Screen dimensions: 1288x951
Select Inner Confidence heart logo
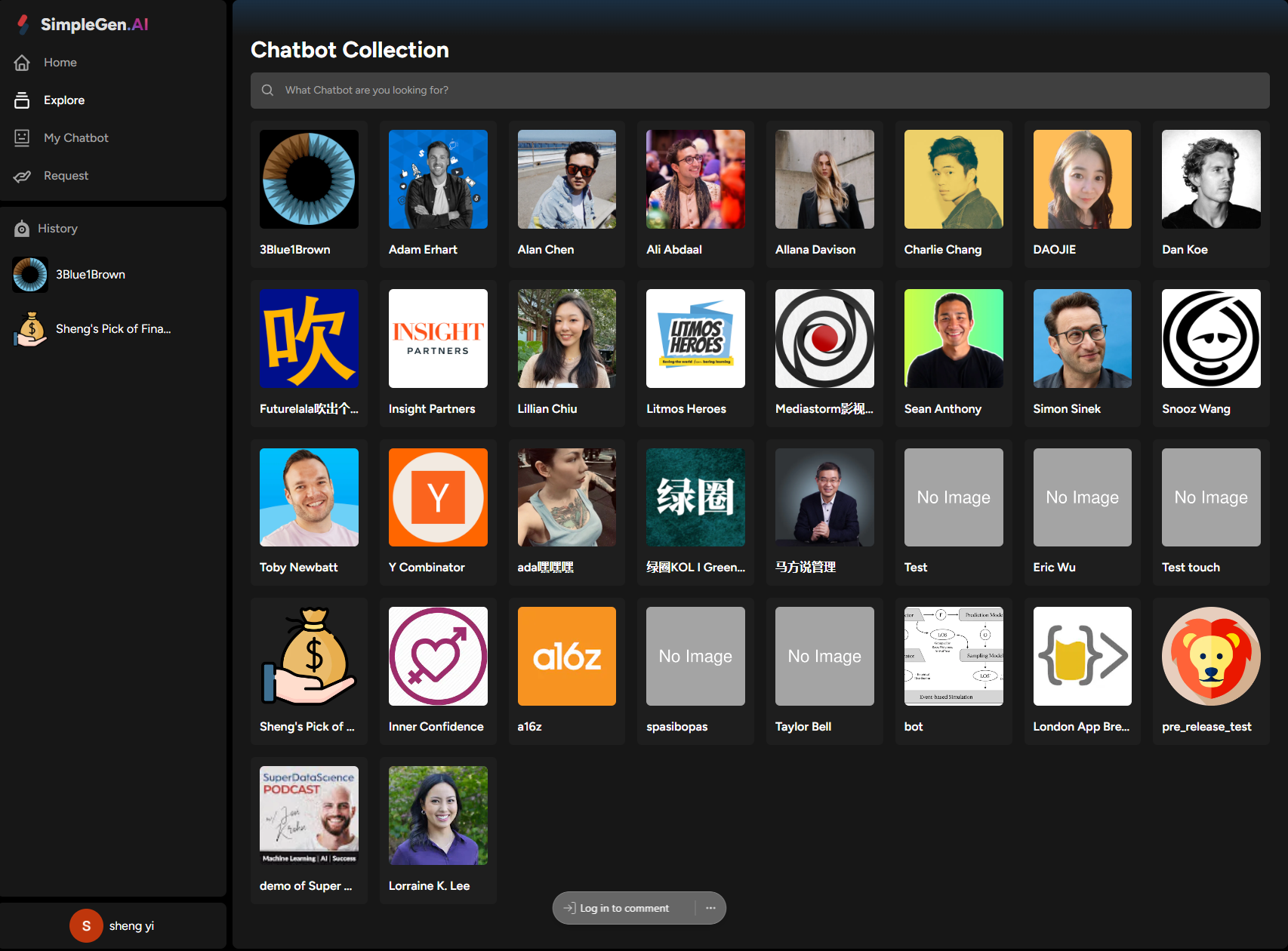coord(438,656)
